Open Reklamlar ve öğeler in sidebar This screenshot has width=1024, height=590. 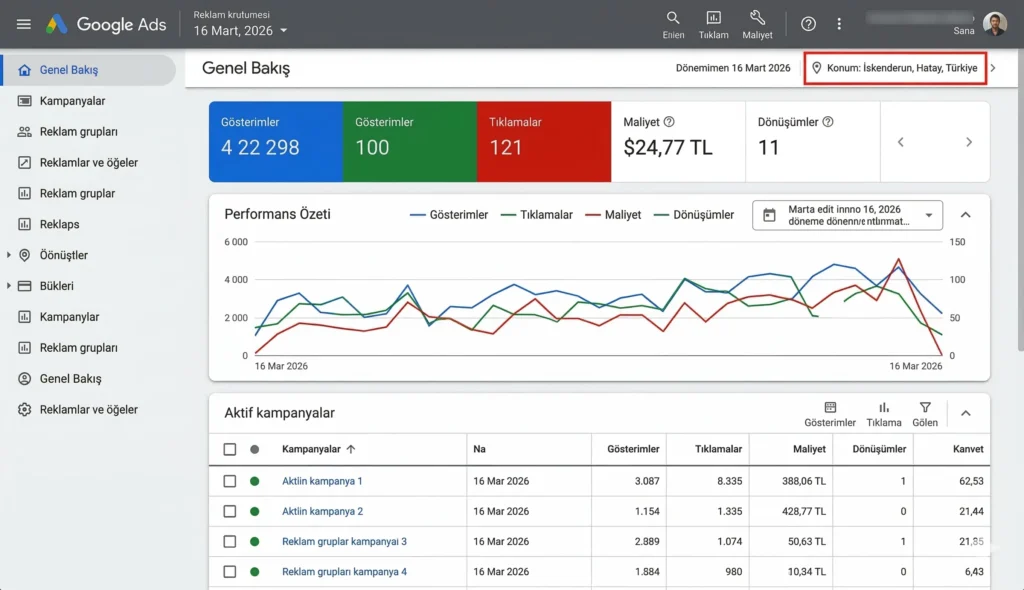pyautogui.click(x=88, y=162)
